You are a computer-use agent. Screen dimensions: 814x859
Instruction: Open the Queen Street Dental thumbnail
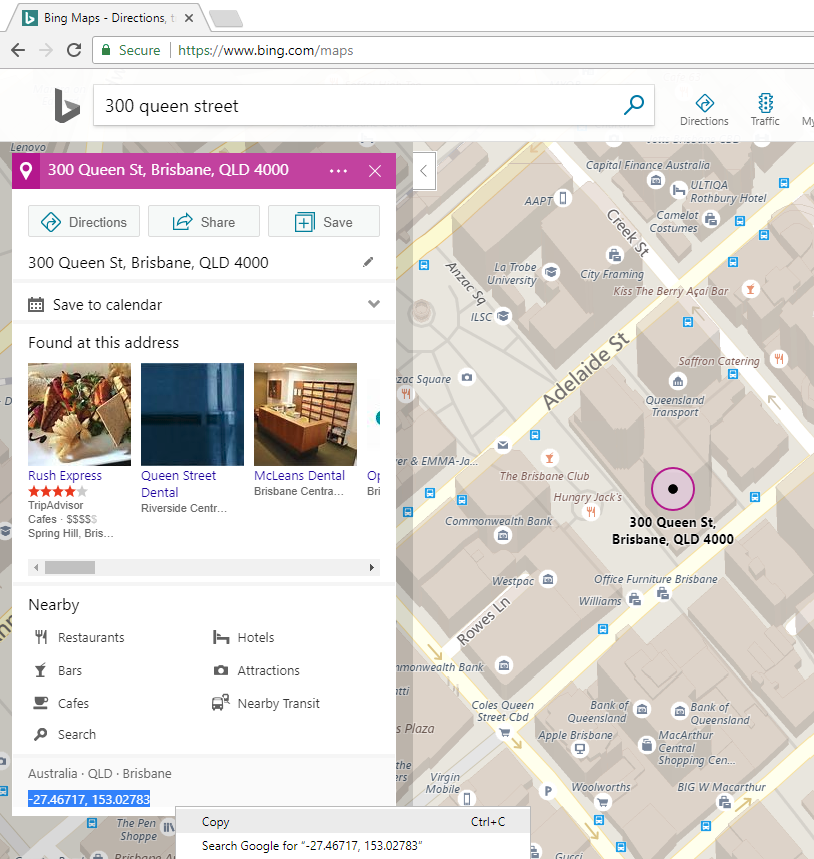click(192, 414)
